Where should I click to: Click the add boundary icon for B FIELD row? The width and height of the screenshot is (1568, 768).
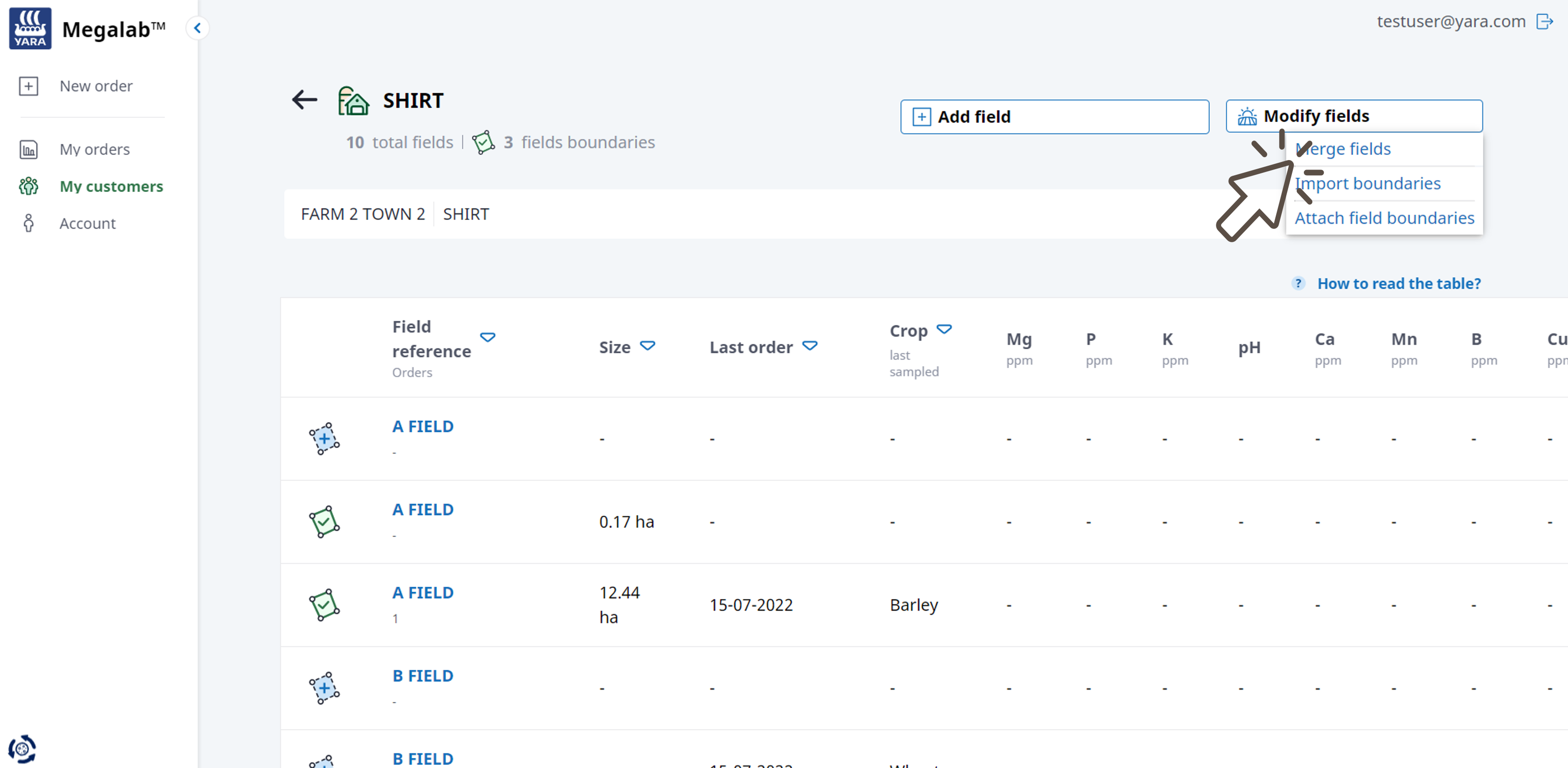tap(324, 688)
